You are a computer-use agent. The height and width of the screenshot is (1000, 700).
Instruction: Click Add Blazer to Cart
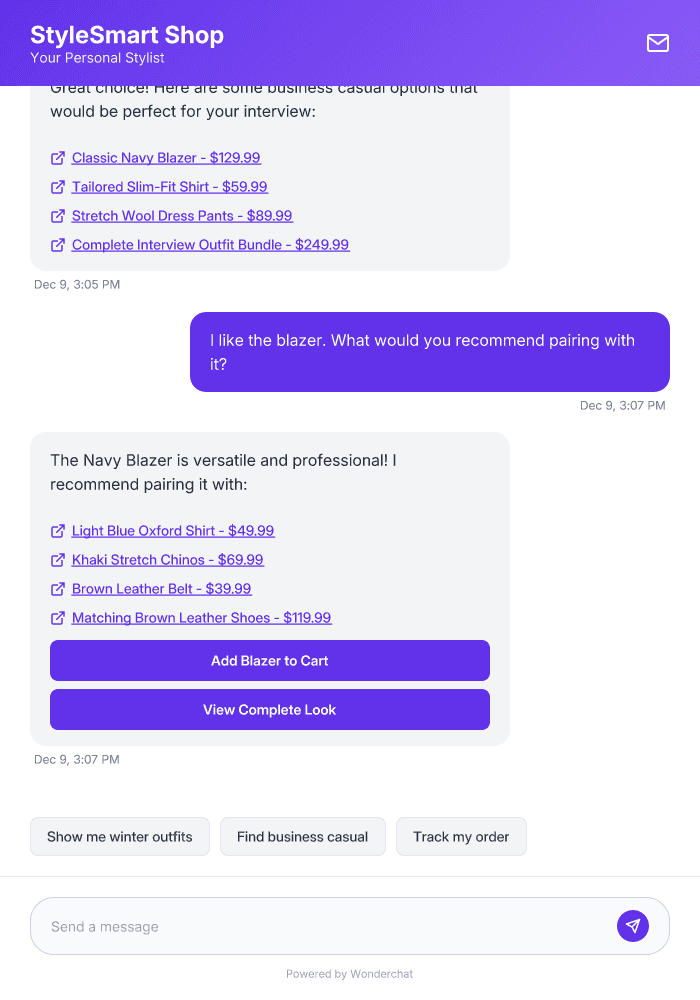point(269,660)
